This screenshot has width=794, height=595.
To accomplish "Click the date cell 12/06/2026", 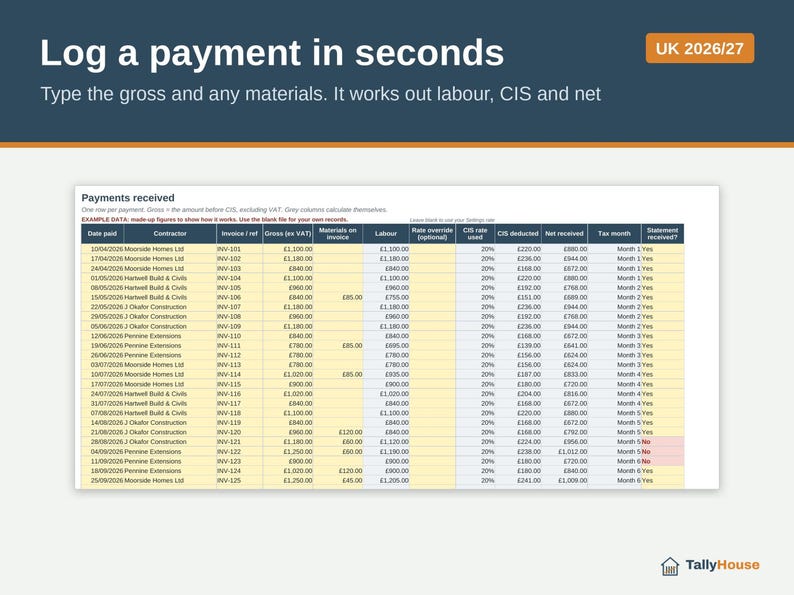I will click(x=103, y=336).
